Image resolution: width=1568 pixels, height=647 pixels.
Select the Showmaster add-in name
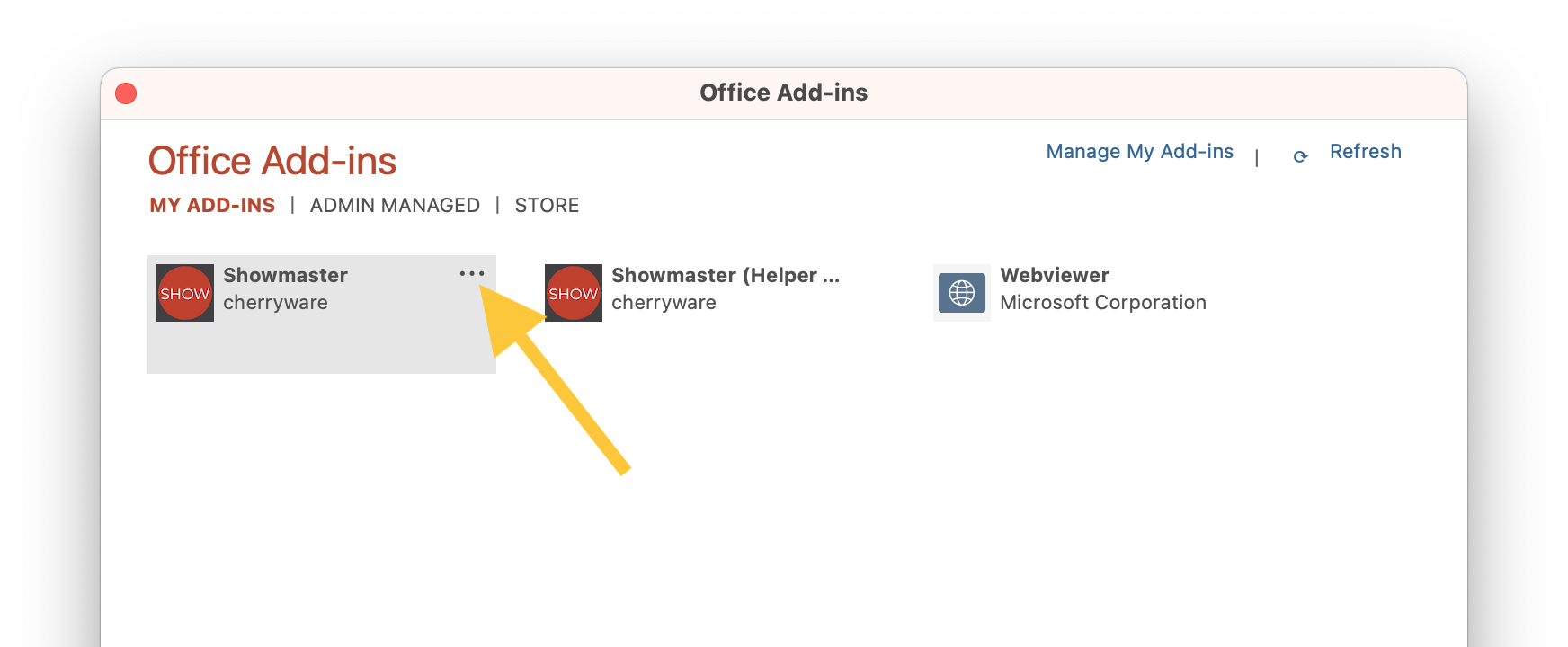coord(285,275)
